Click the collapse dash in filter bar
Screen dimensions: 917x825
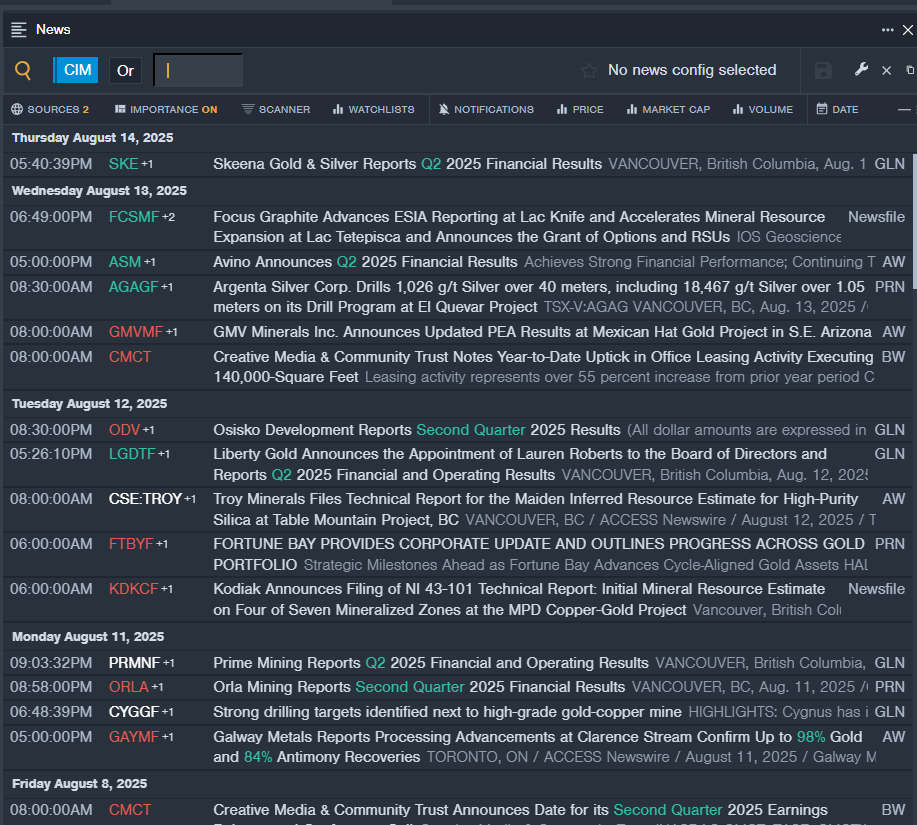click(904, 109)
